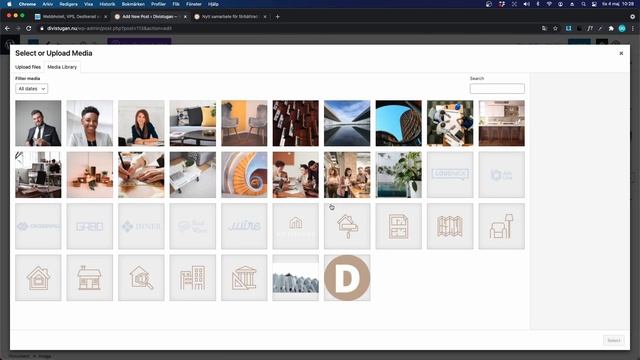Select the white wavy building photo
This screenshot has width=640, height=360.
coord(296,278)
